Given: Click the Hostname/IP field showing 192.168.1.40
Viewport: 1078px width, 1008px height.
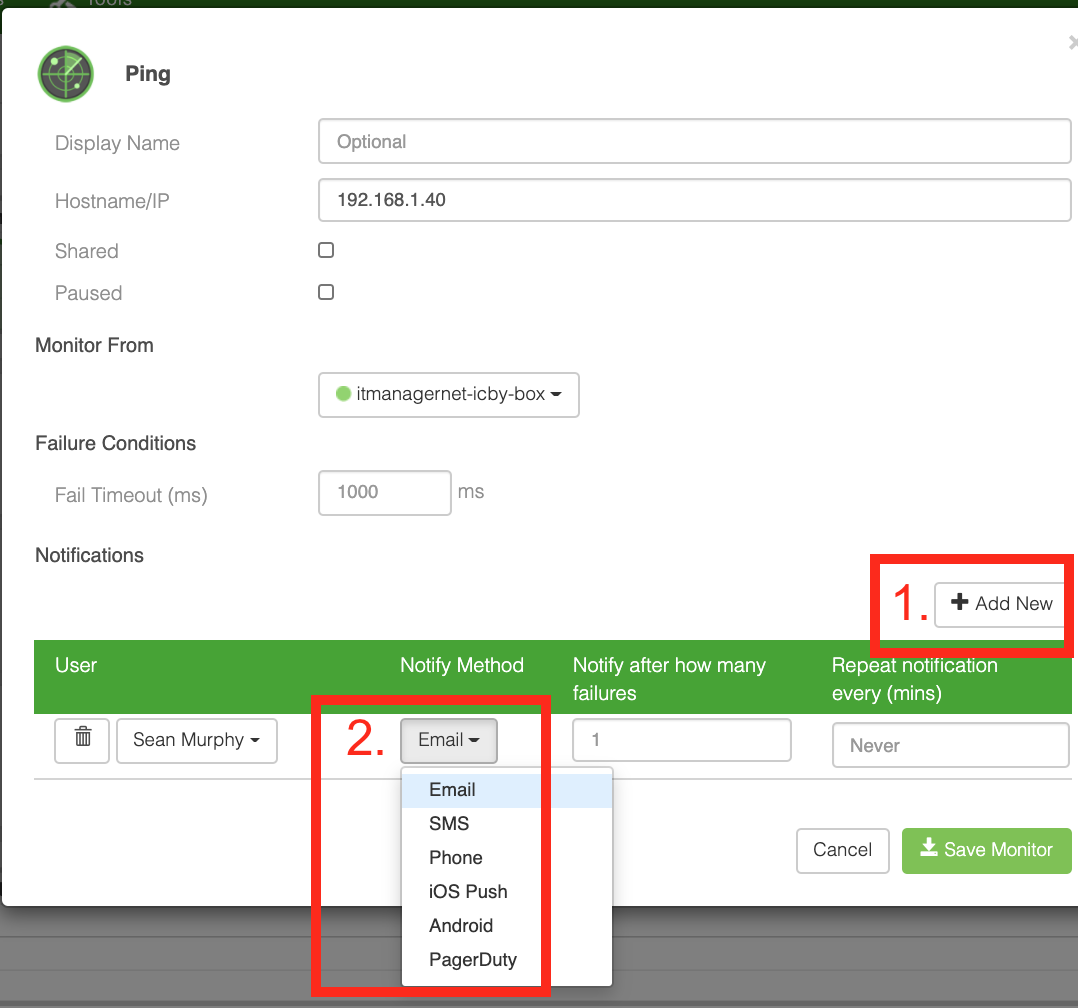Looking at the screenshot, I should pyautogui.click(x=694, y=199).
